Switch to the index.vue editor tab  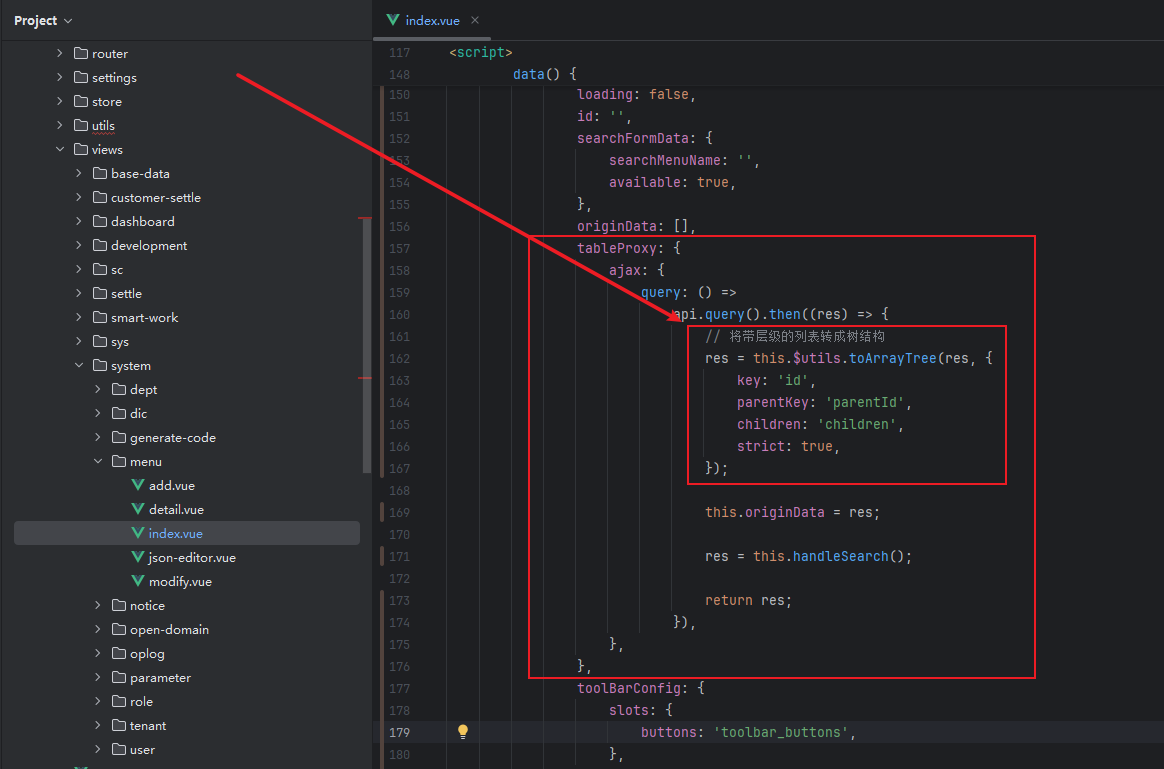pos(432,21)
